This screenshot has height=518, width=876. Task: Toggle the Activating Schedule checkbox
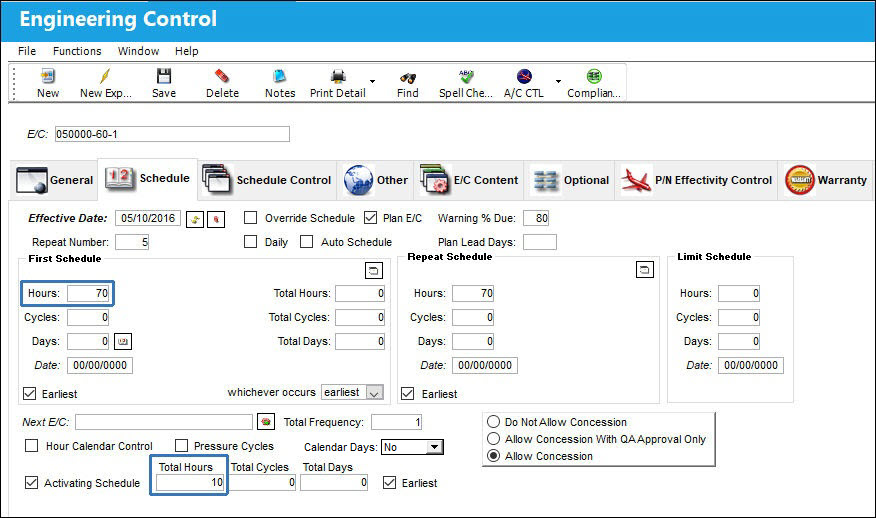[x=32, y=482]
